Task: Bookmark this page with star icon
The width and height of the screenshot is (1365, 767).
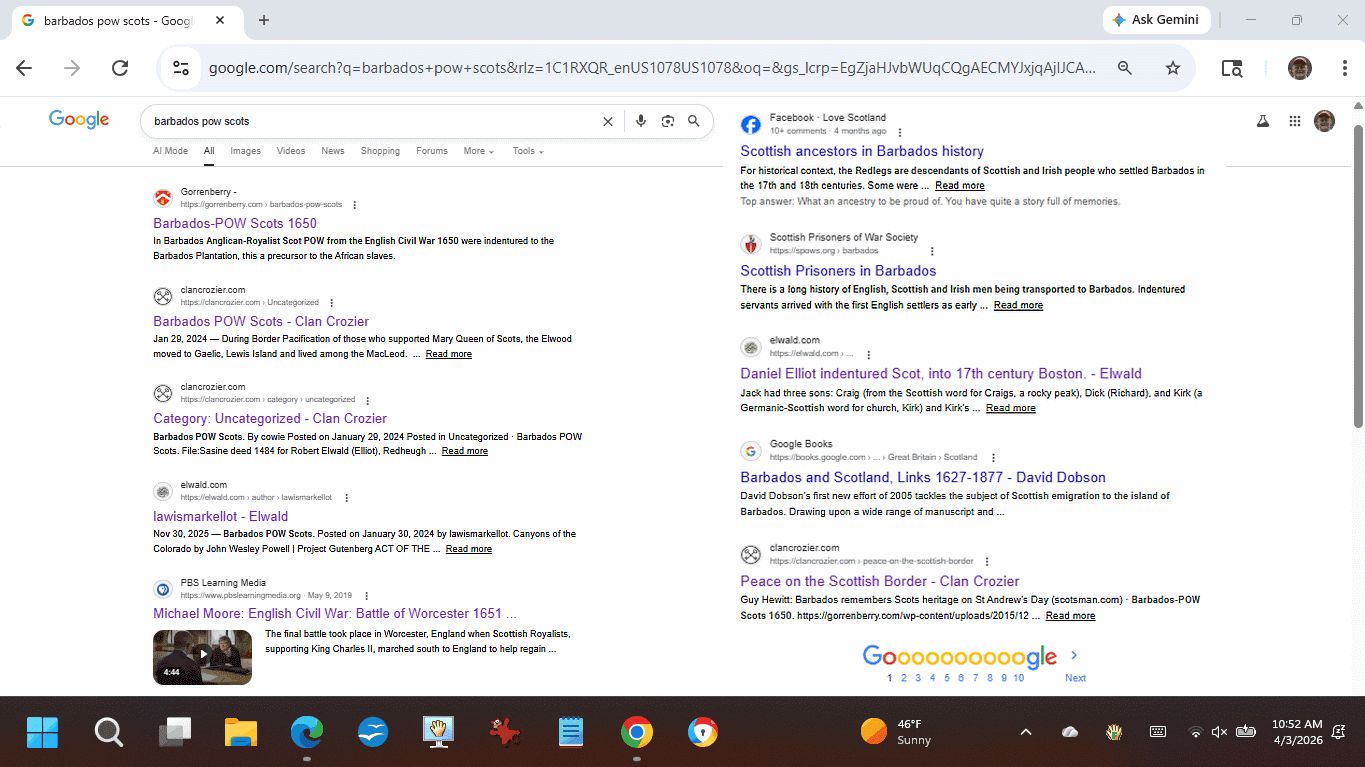Action: 1173,68
